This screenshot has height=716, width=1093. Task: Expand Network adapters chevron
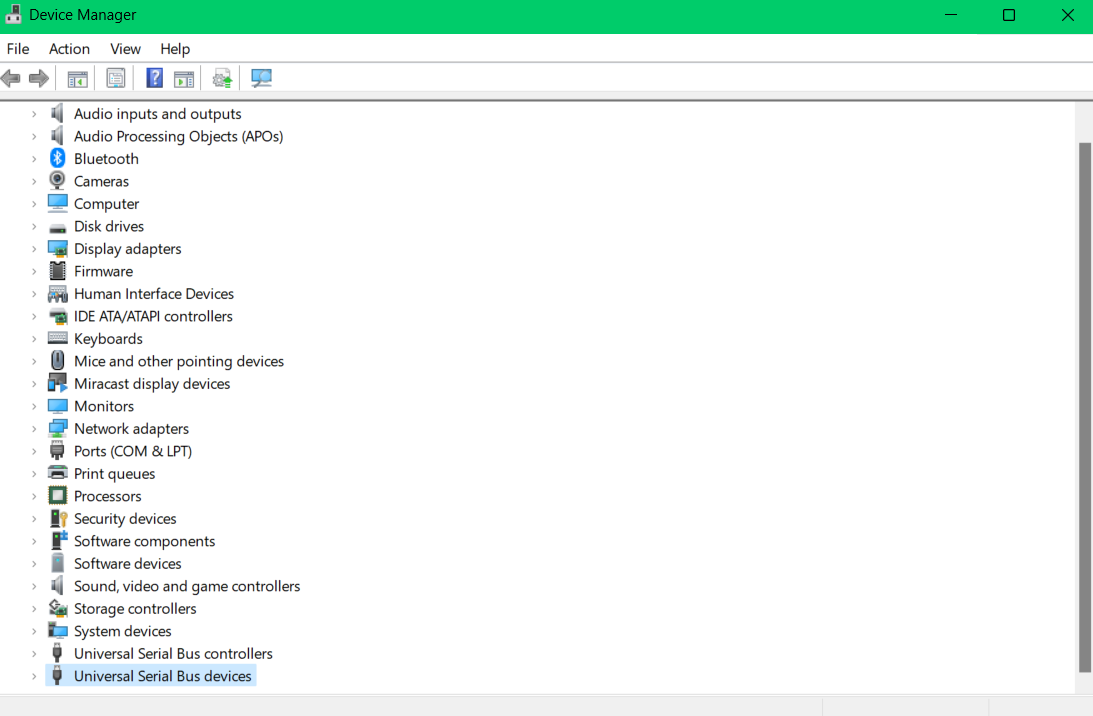pyautogui.click(x=34, y=429)
